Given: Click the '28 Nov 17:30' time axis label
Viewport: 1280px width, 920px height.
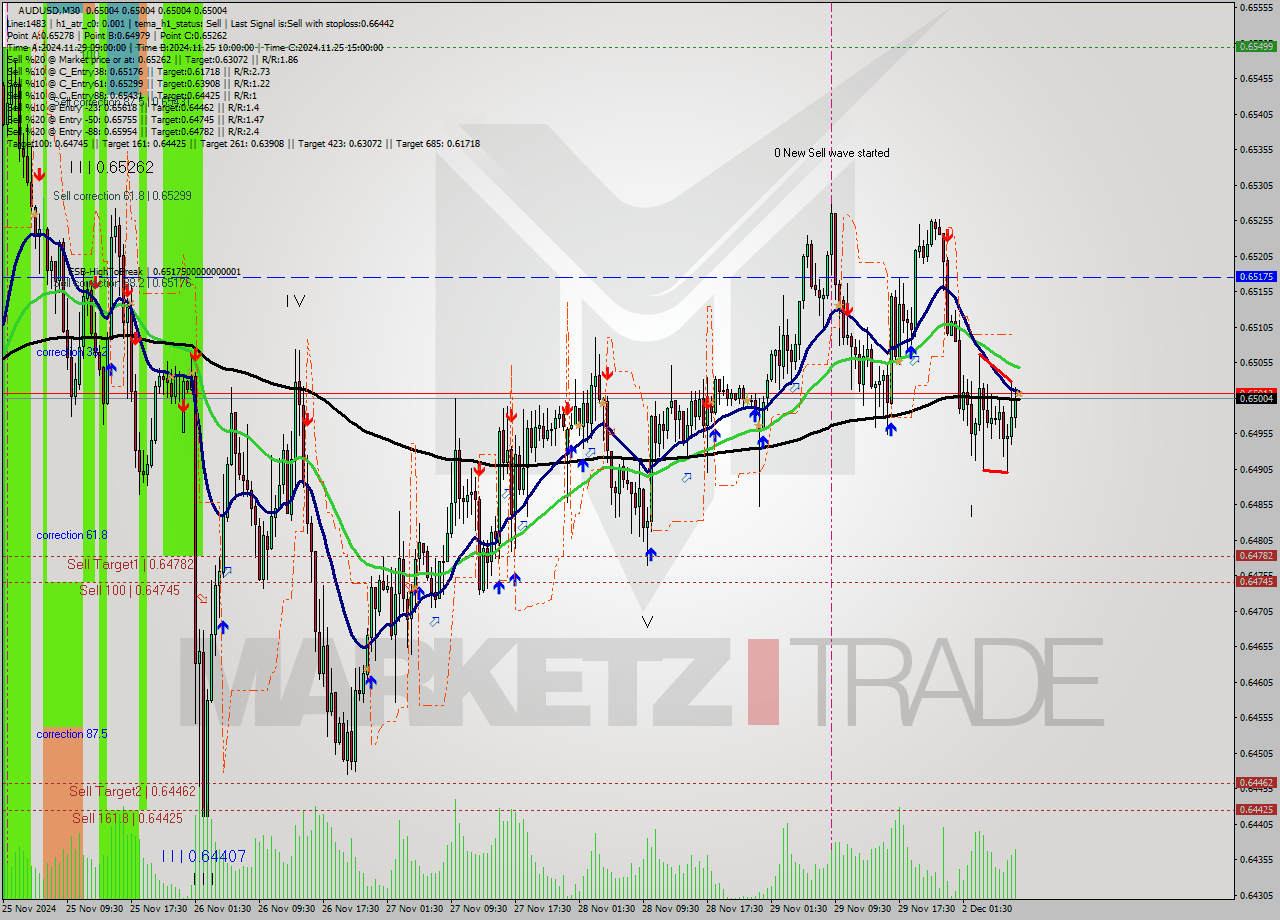Looking at the screenshot, I should click(x=735, y=909).
